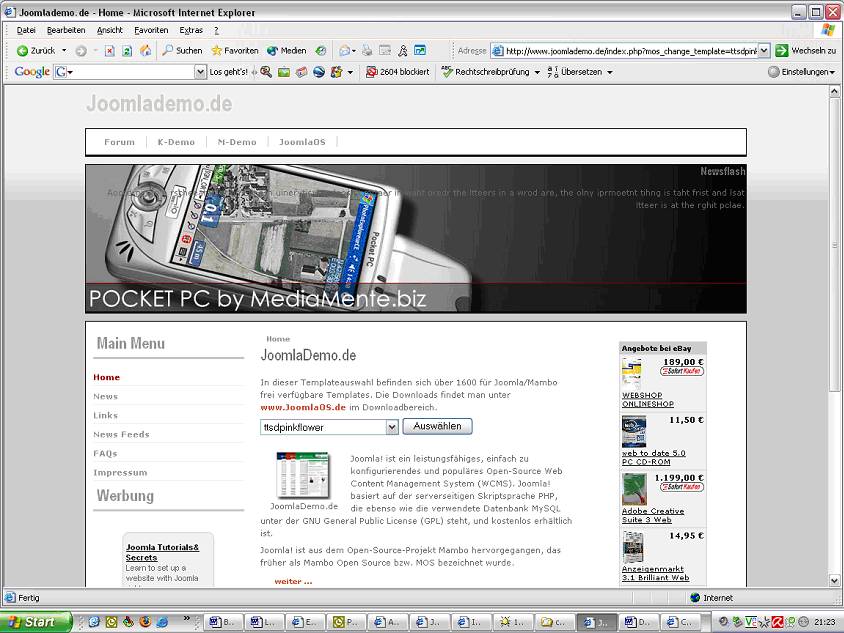
Task: Click the Los geht's! search button
Action: [x=228, y=72]
